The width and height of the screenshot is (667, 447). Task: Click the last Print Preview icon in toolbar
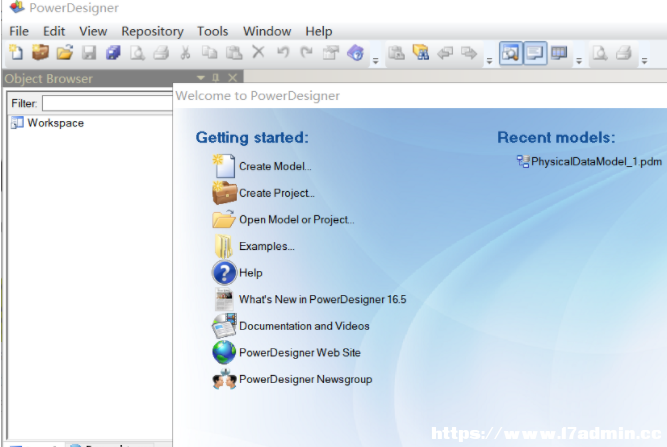[600, 53]
